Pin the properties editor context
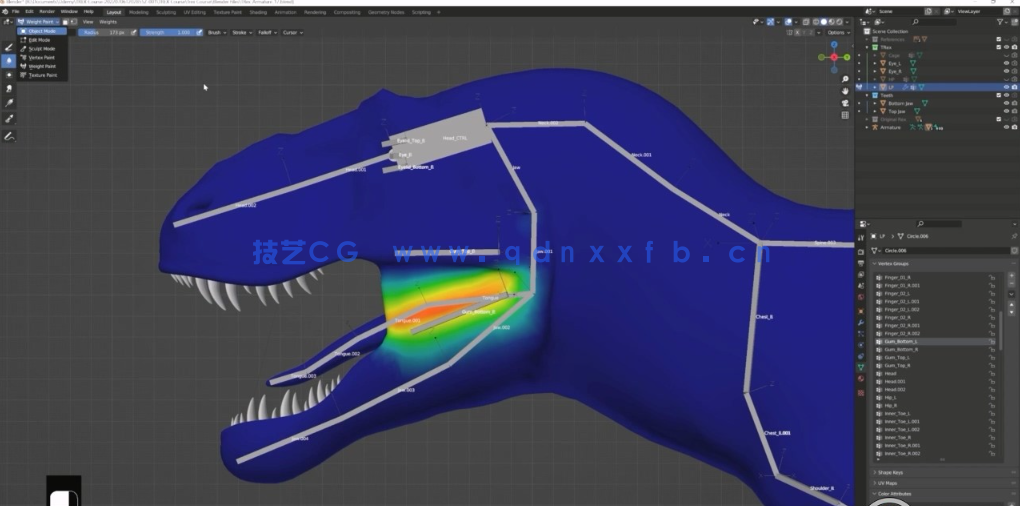This screenshot has width=1020, height=506. point(1014,236)
